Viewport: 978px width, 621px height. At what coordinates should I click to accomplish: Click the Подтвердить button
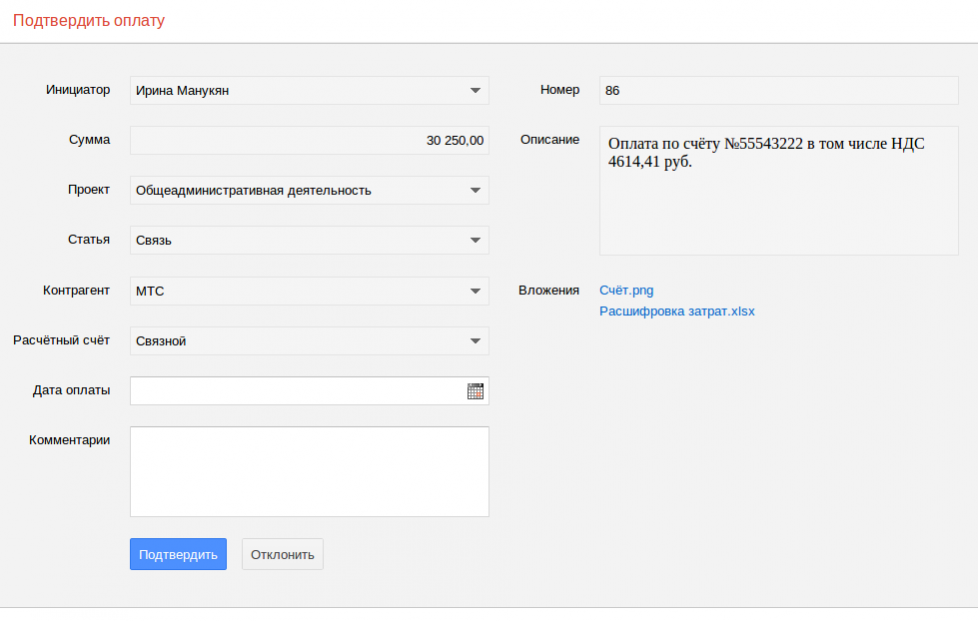pyautogui.click(x=178, y=554)
